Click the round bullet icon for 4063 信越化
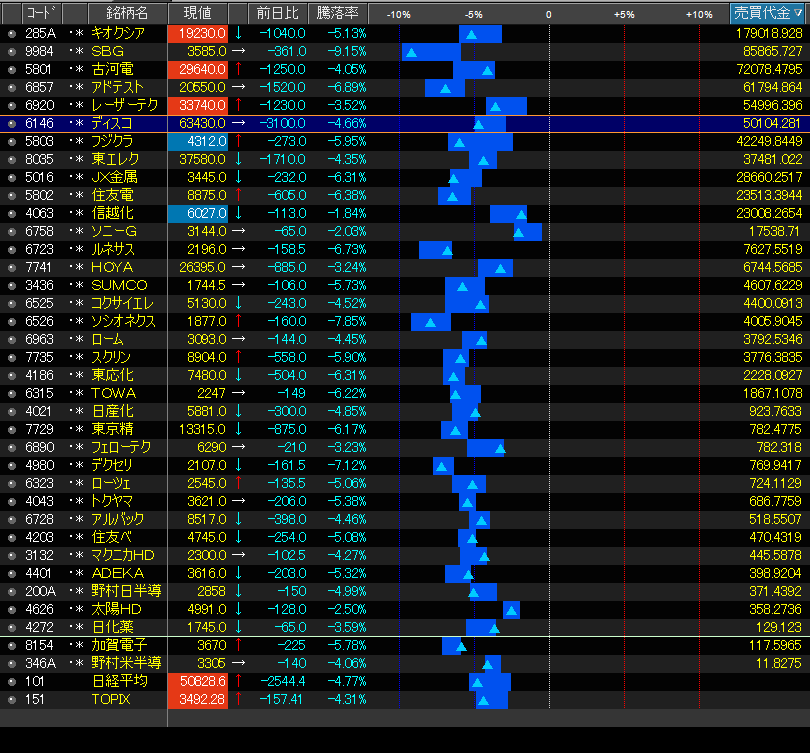Screen dimensions: 810x753 point(12,214)
